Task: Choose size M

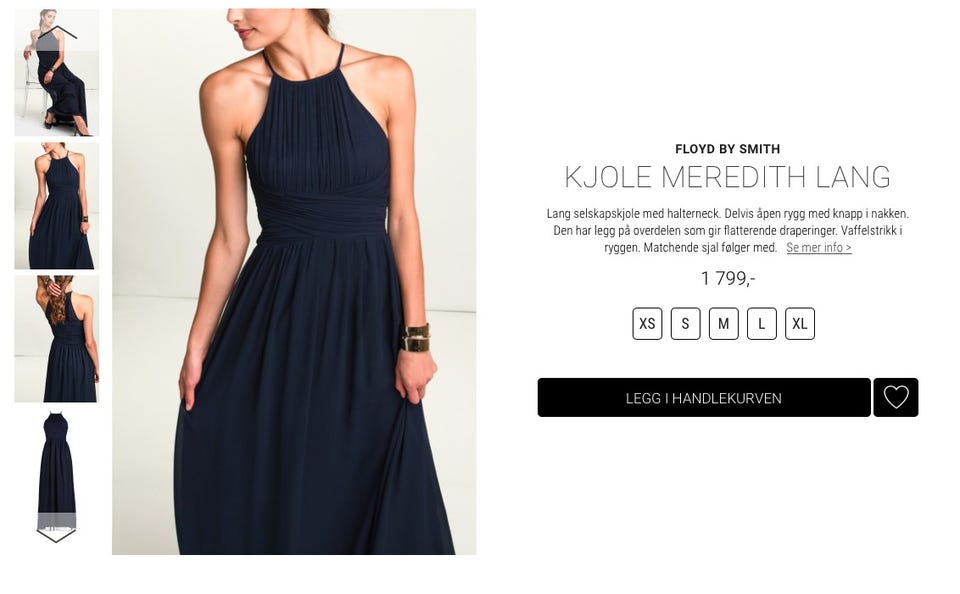Action: tap(724, 323)
